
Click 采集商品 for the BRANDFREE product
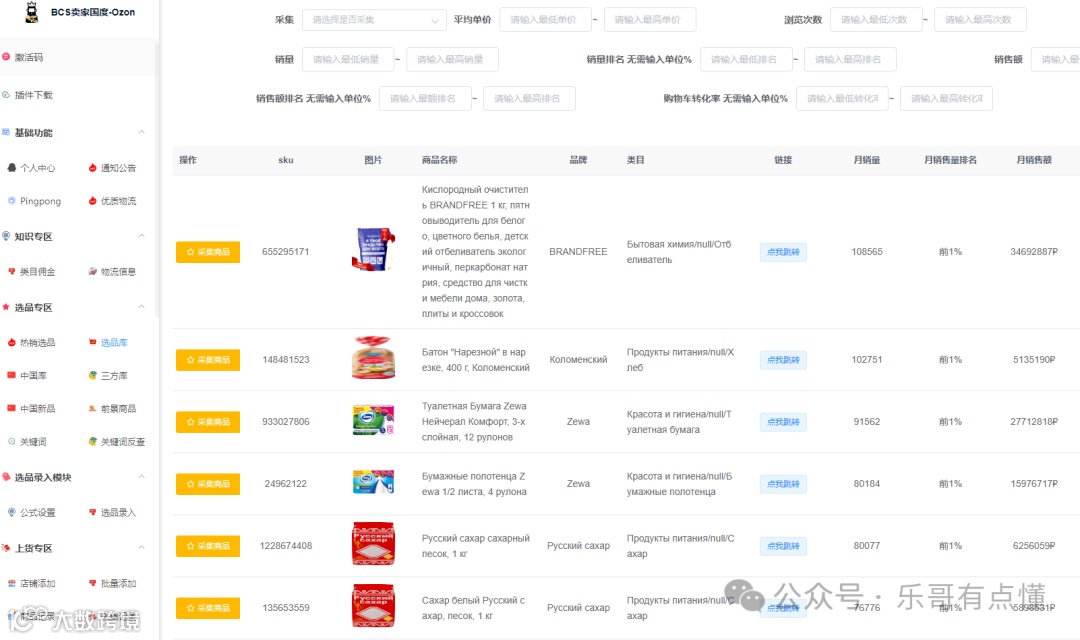pyautogui.click(x=208, y=252)
